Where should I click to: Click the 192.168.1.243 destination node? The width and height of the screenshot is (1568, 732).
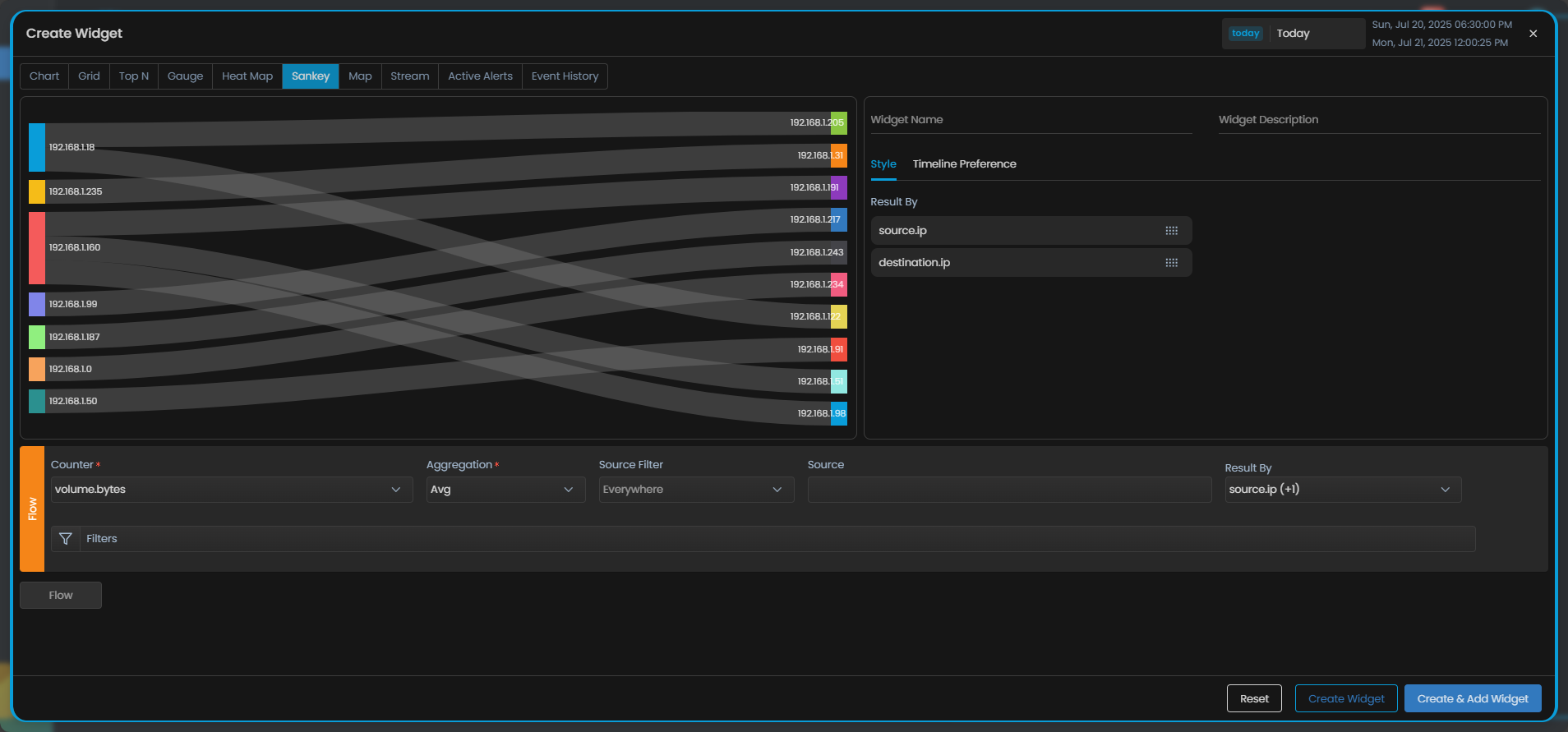pyautogui.click(x=839, y=252)
